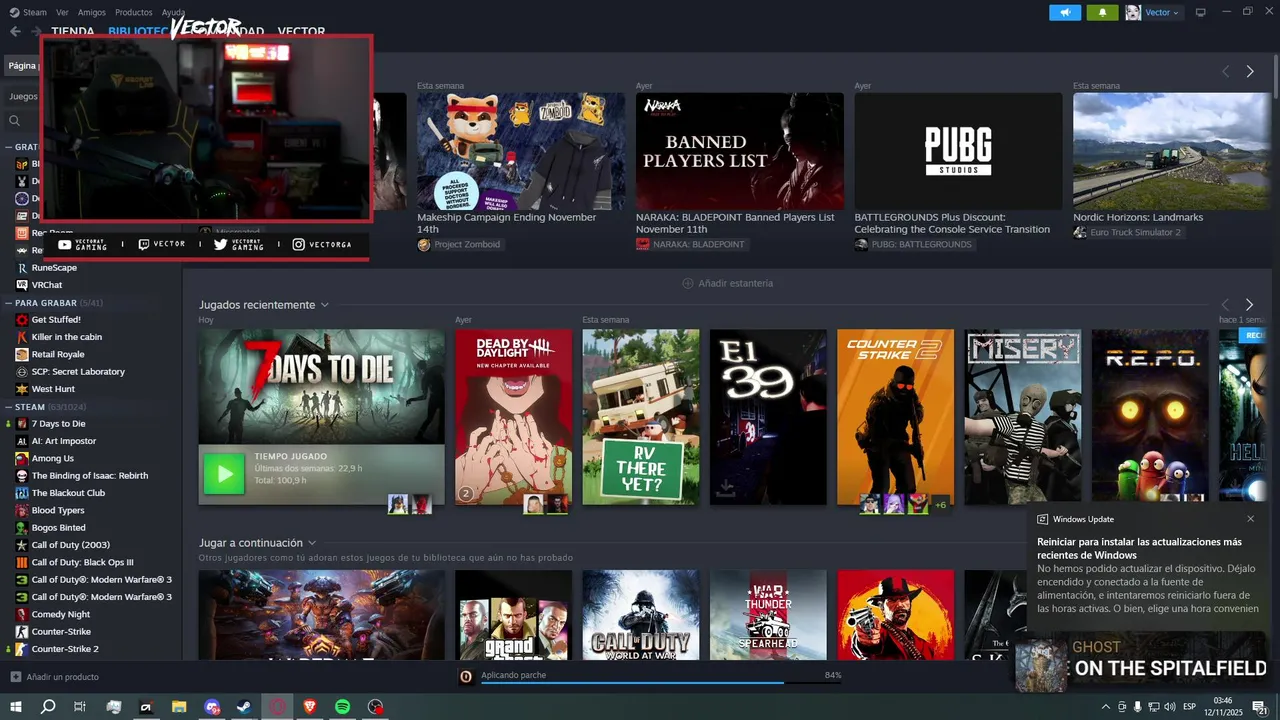Open the PUBG Studios news thumbnail
The image size is (1280, 720).
click(958, 151)
